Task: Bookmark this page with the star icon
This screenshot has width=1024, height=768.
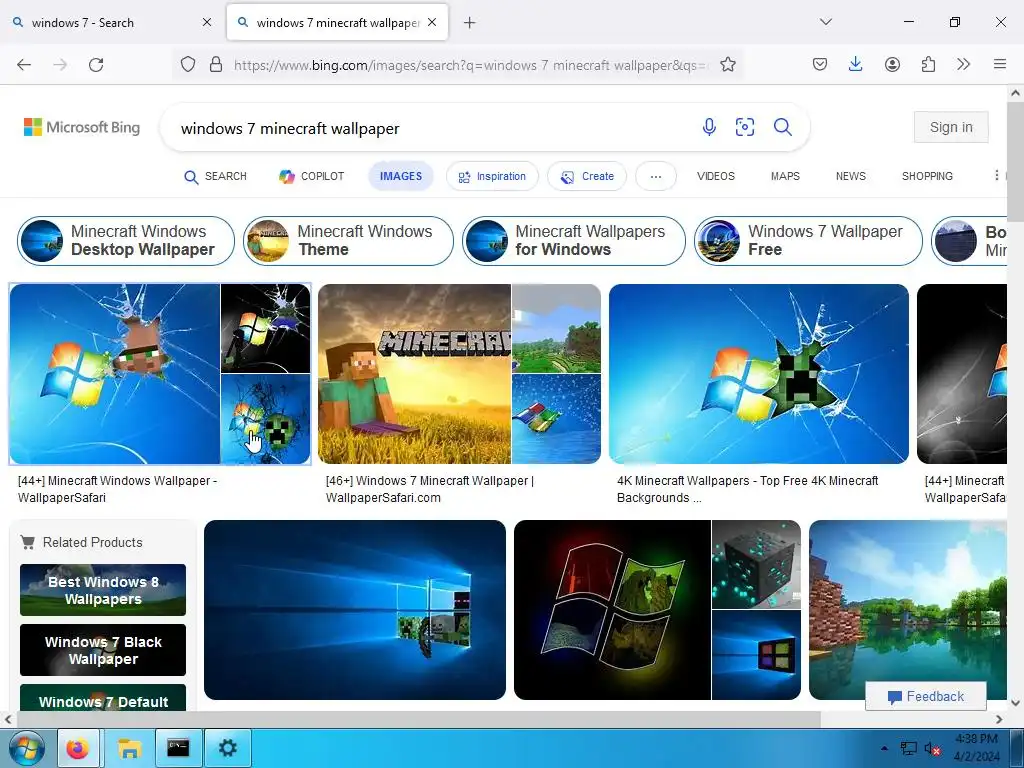Action: [x=728, y=65]
